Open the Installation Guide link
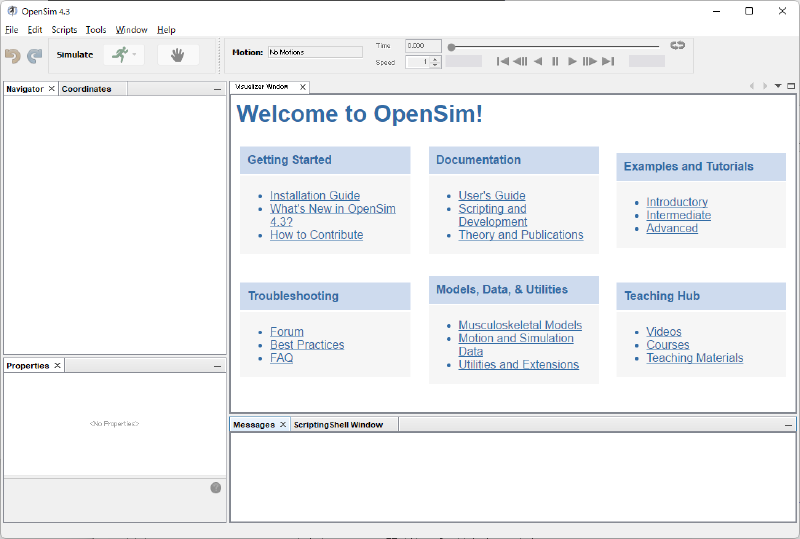Viewport: 800px width, 539px height. [314, 196]
